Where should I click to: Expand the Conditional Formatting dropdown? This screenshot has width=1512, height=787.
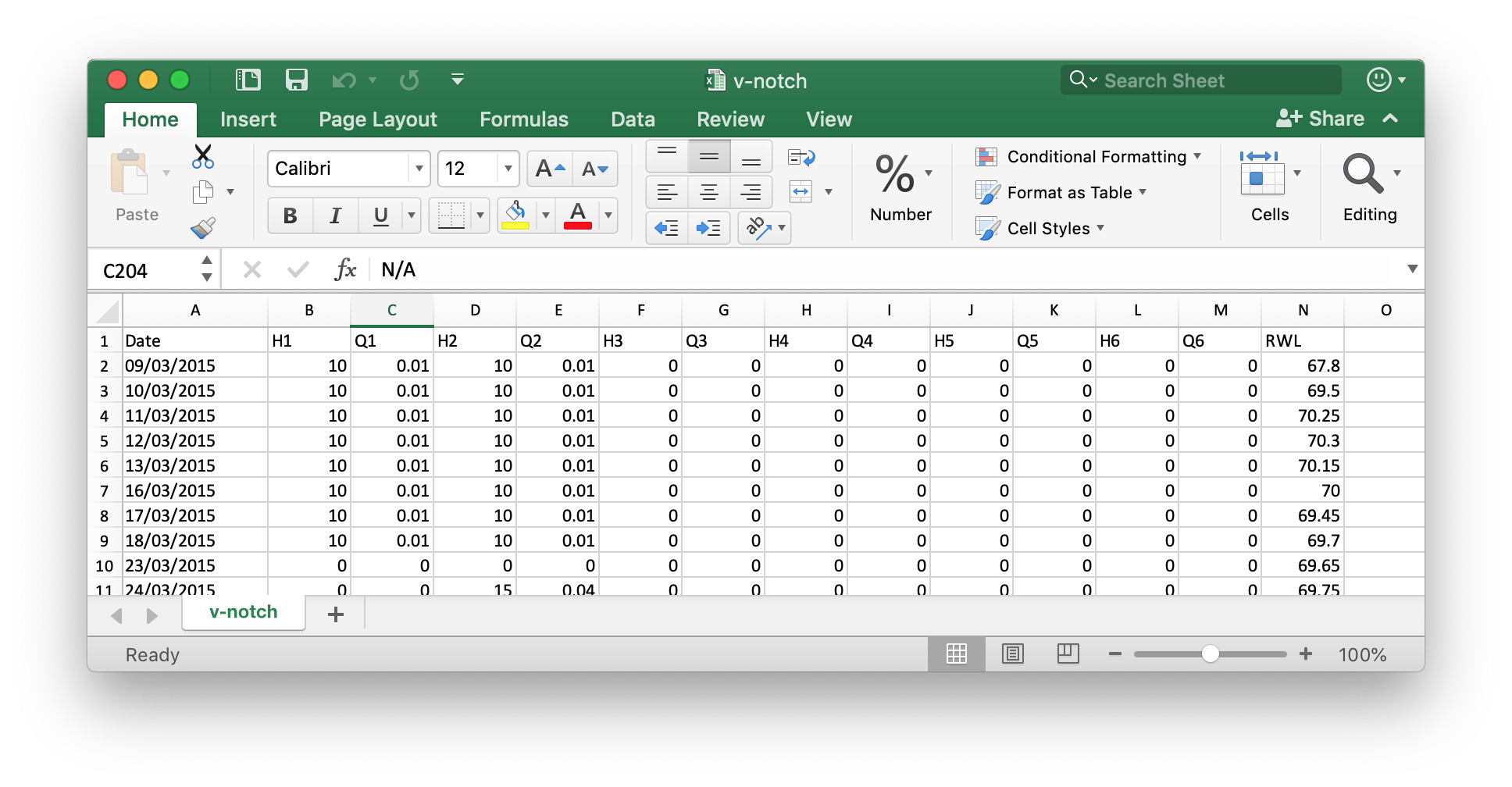1197,156
